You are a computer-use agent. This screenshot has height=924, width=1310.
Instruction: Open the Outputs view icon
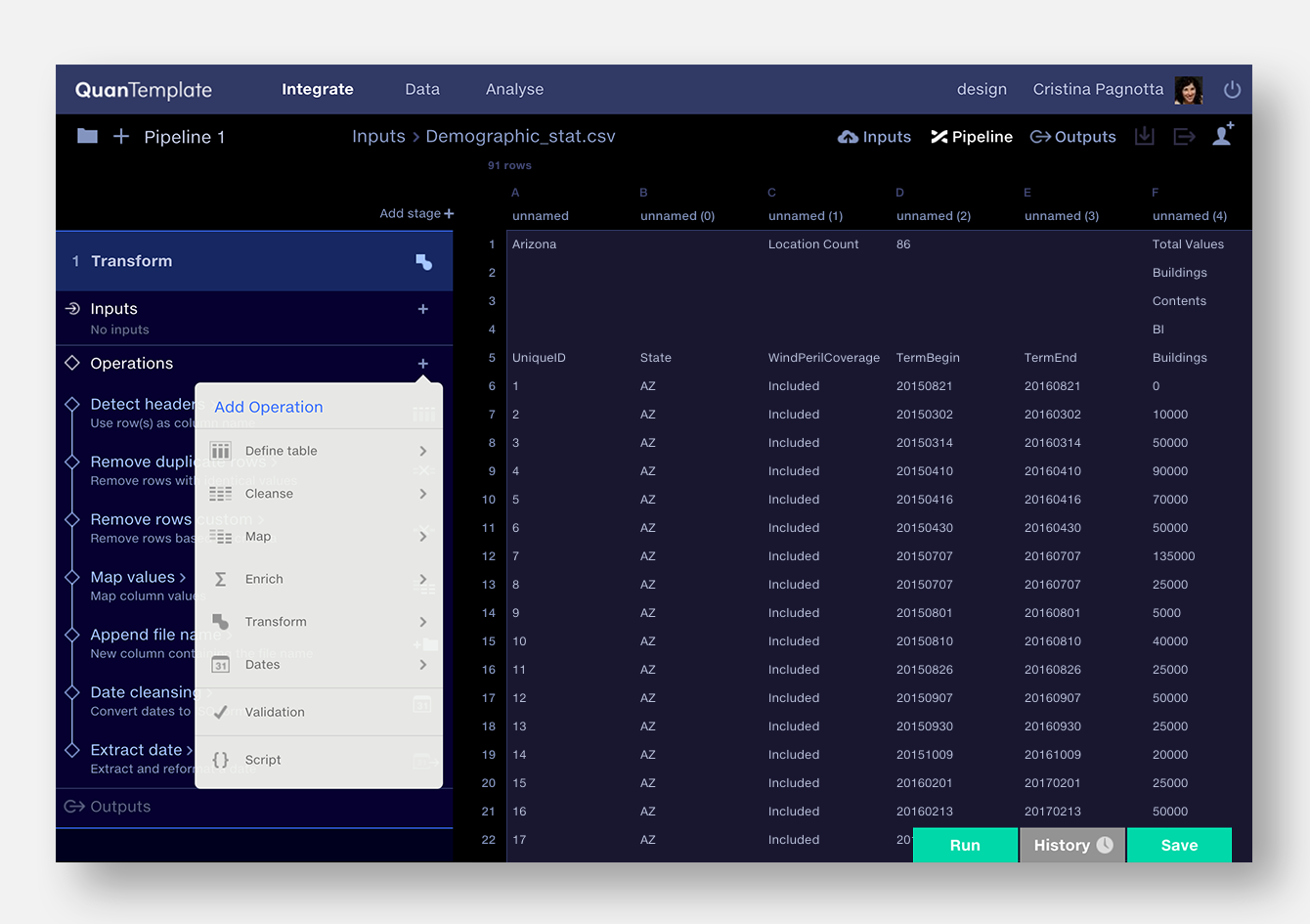[x=1039, y=136]
